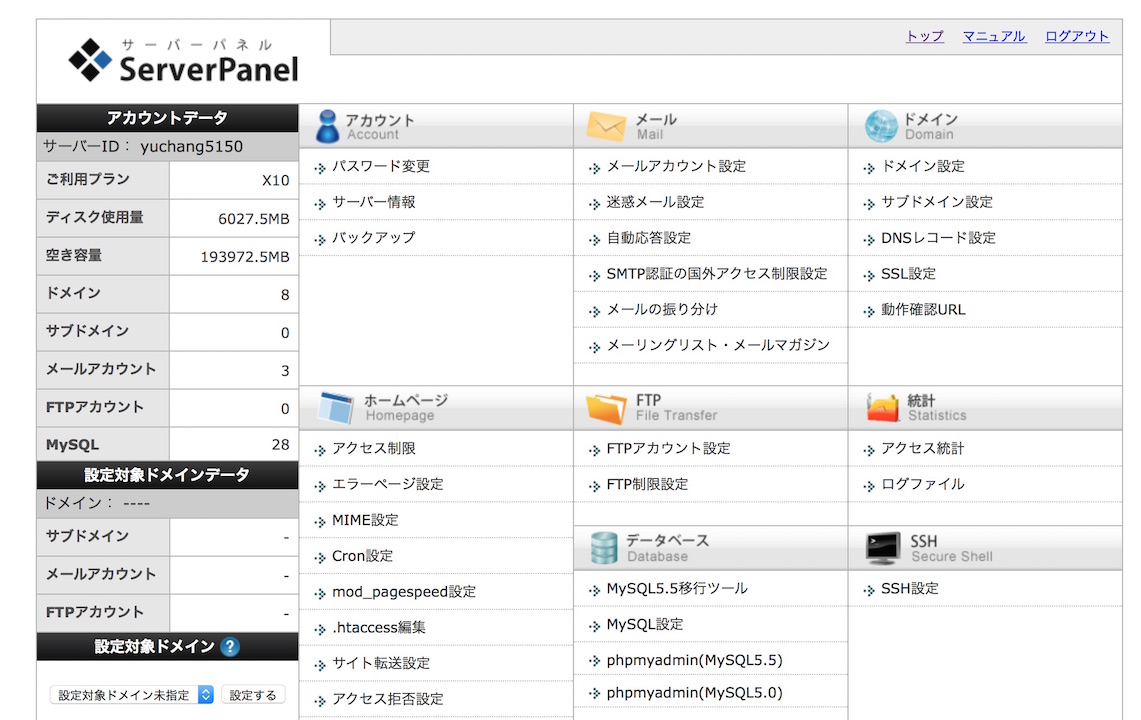
Task: Open the 設定対象ドメイン未指定 dropdown
Action: 132,695
